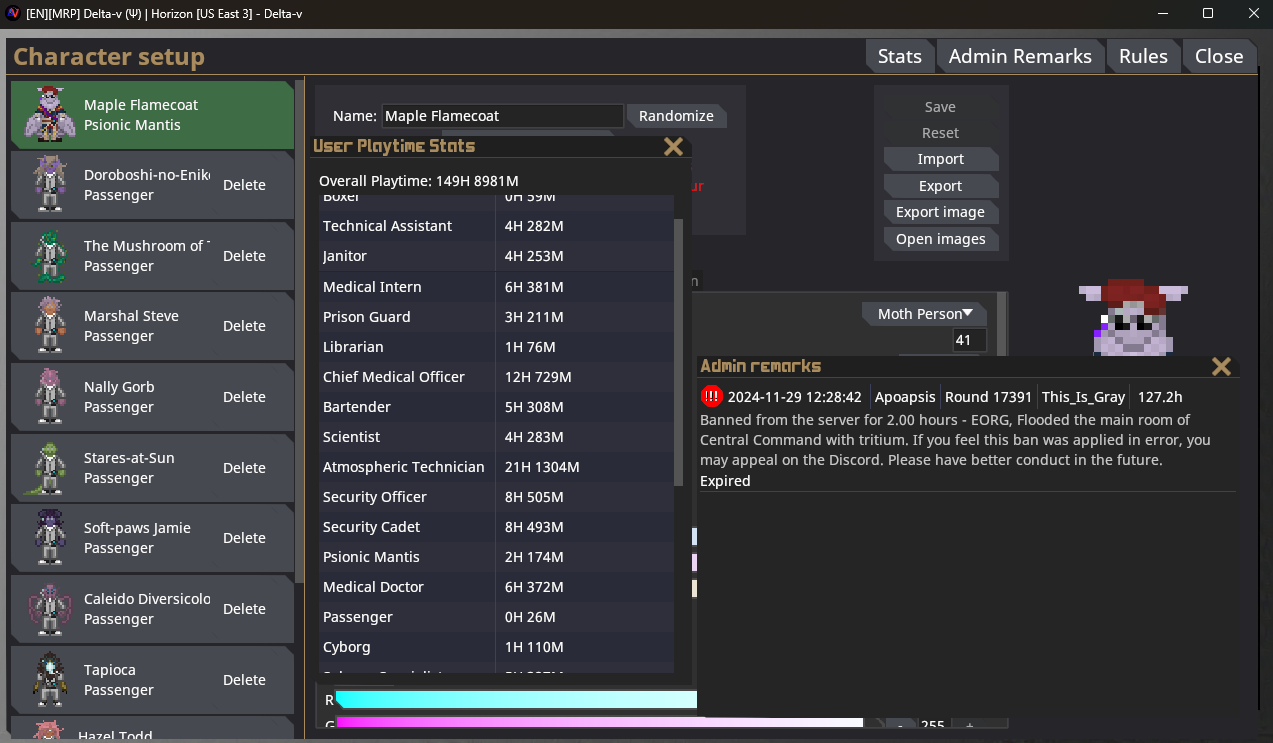Click the character Name input field

point(502,116)
